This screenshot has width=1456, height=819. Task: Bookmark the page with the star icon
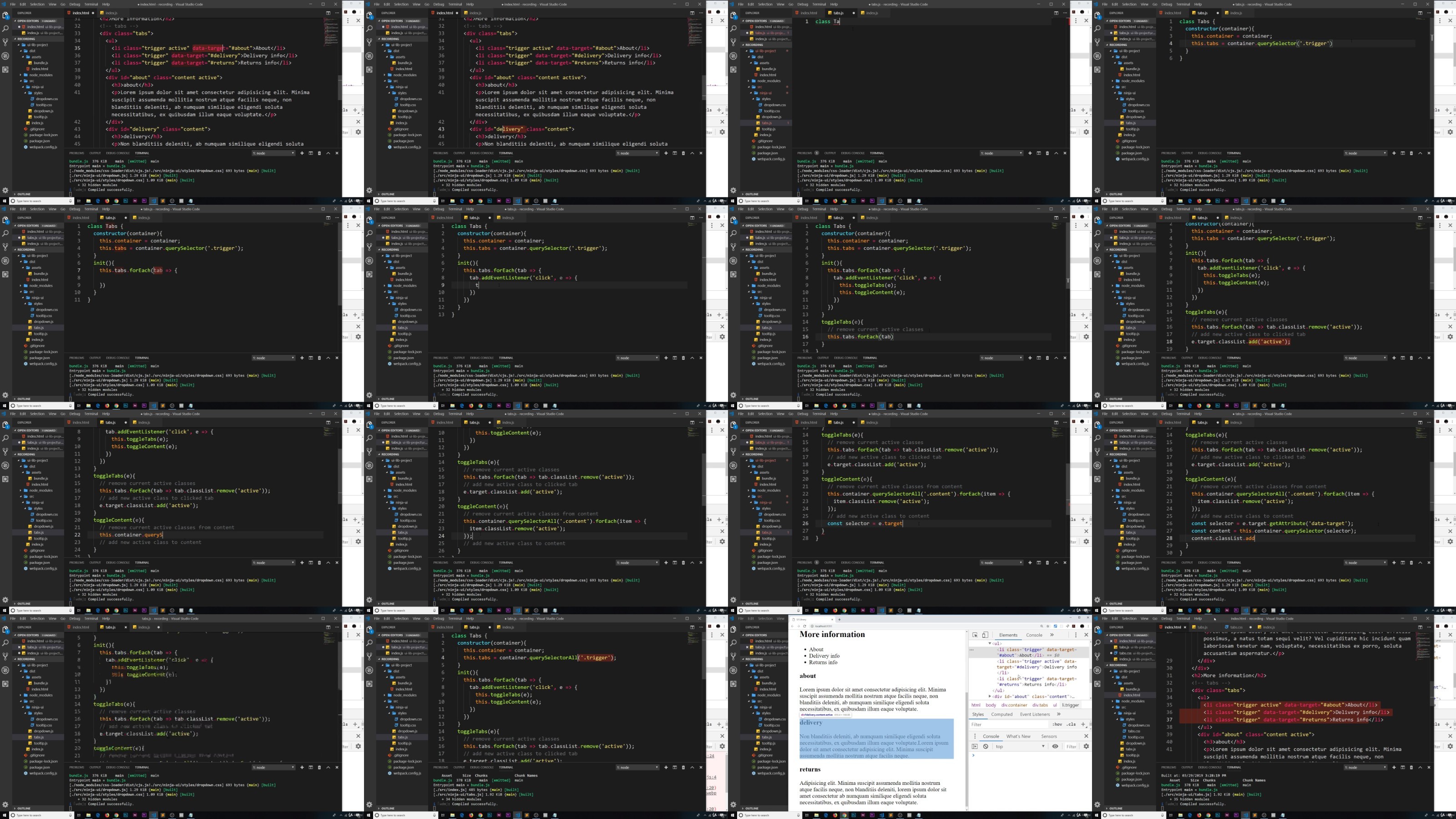click(x=1048, y=626)
